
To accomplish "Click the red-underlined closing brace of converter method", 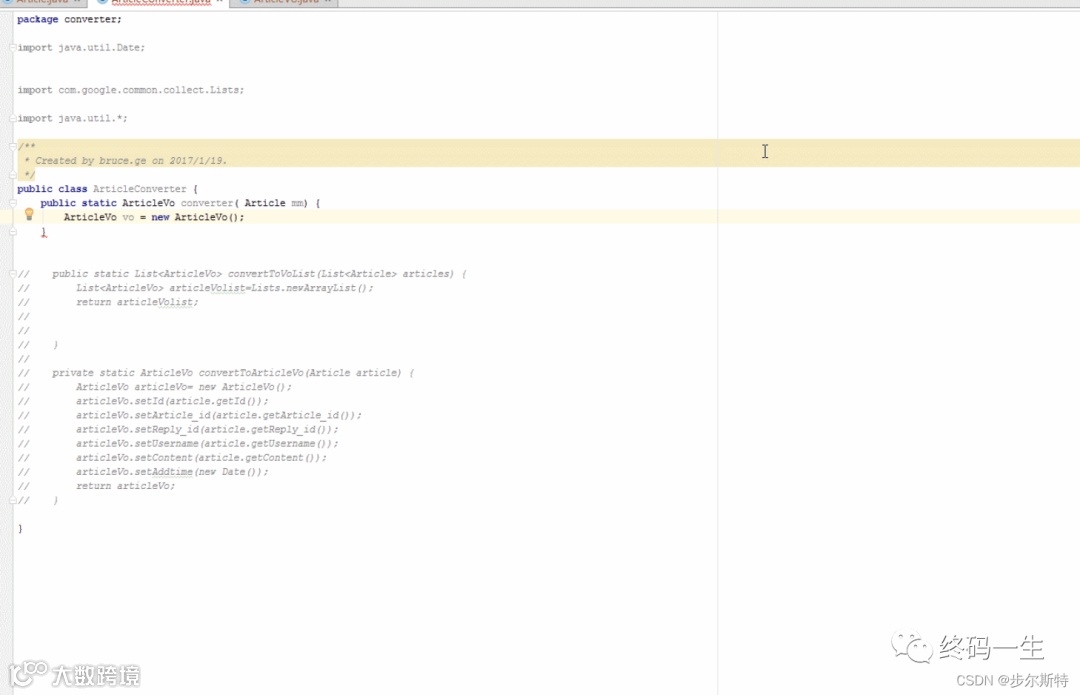I will 43,233.
